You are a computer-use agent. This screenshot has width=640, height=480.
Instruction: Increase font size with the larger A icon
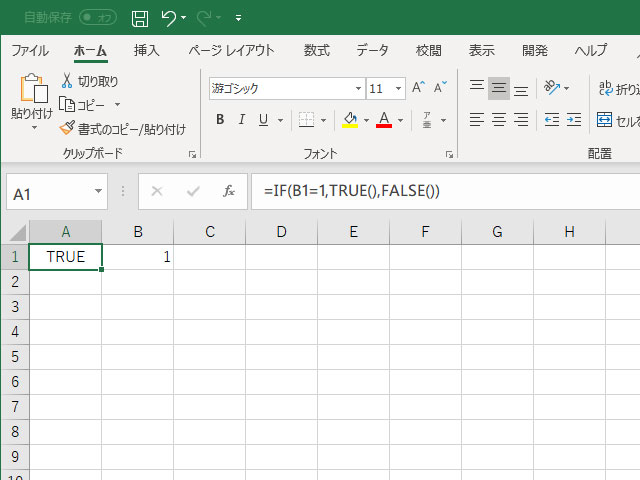(x=418, y=87)
